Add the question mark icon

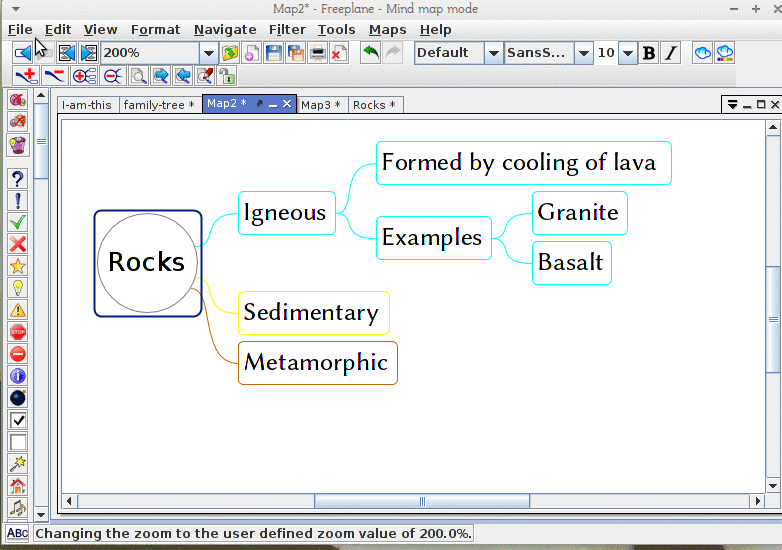17,178
